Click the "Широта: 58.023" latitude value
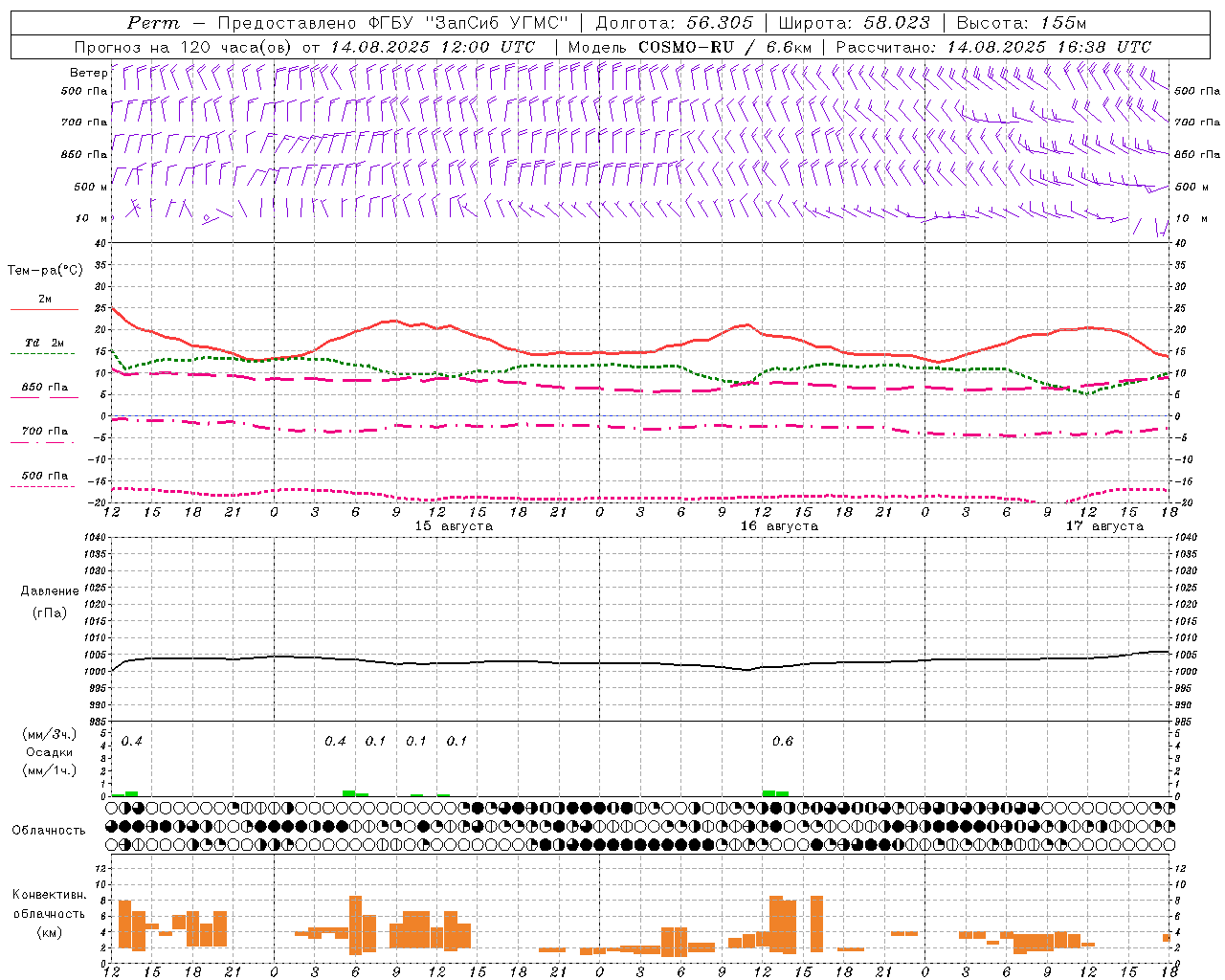The height and width of the screenshot is (980, 1225). point(854,23)
